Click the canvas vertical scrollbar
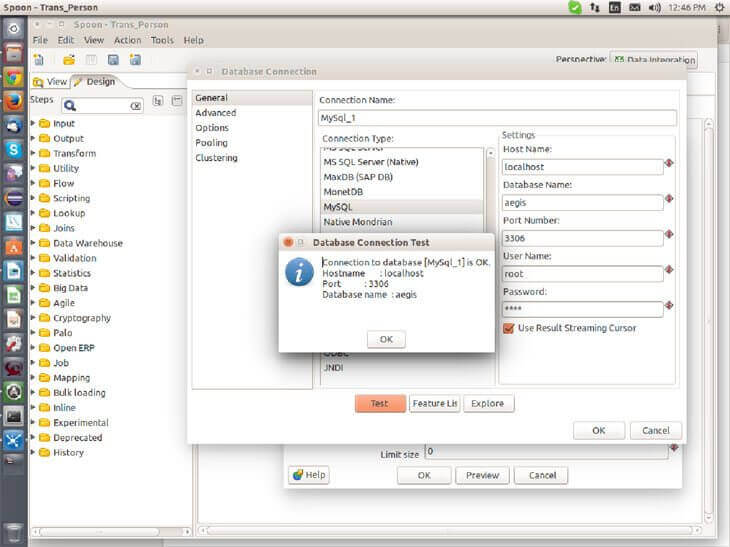The height and width of the screenshot is (547, 730). [x=709, y=321]
